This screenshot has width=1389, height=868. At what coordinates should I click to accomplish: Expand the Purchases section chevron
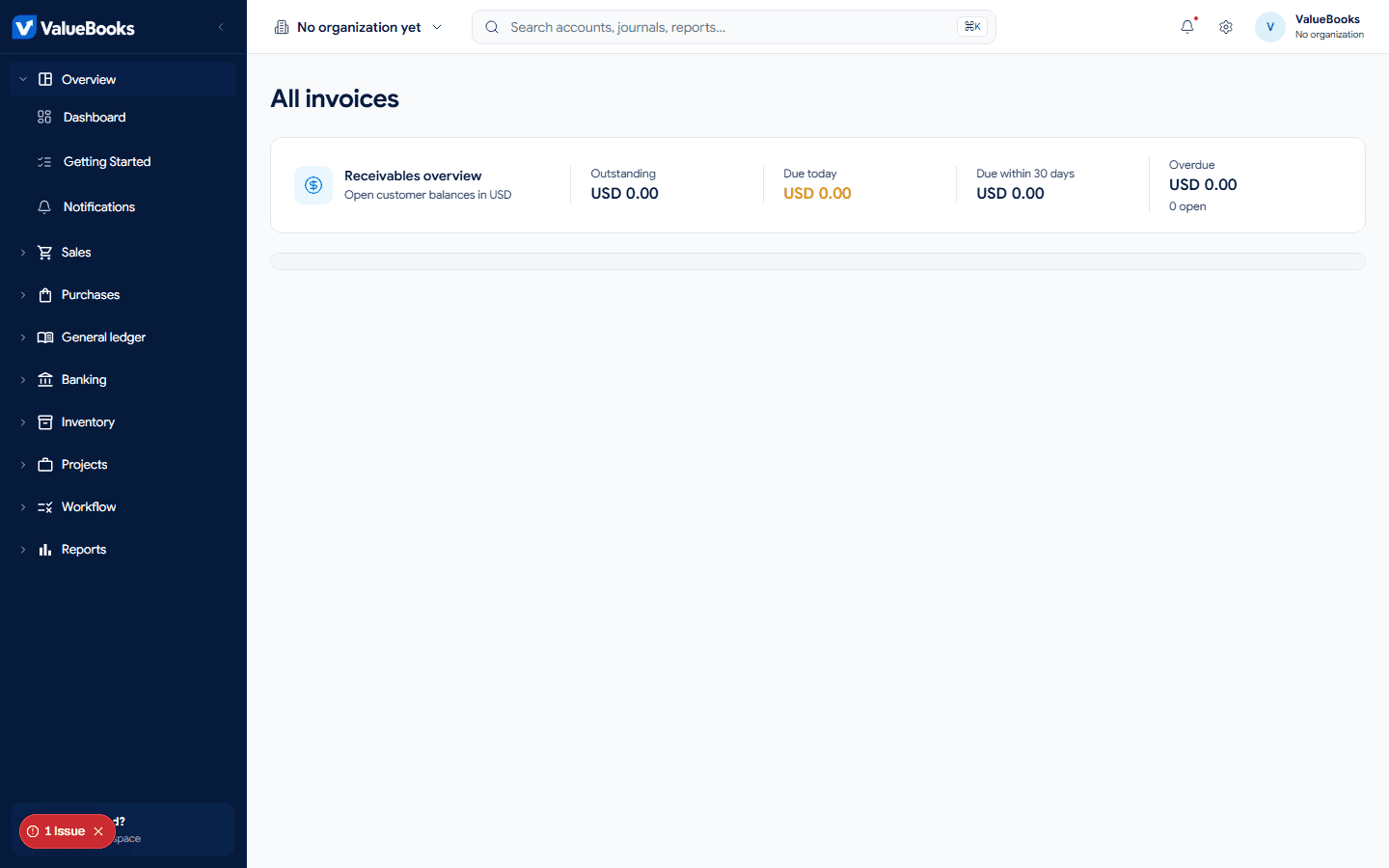click(x=23, y=295)
